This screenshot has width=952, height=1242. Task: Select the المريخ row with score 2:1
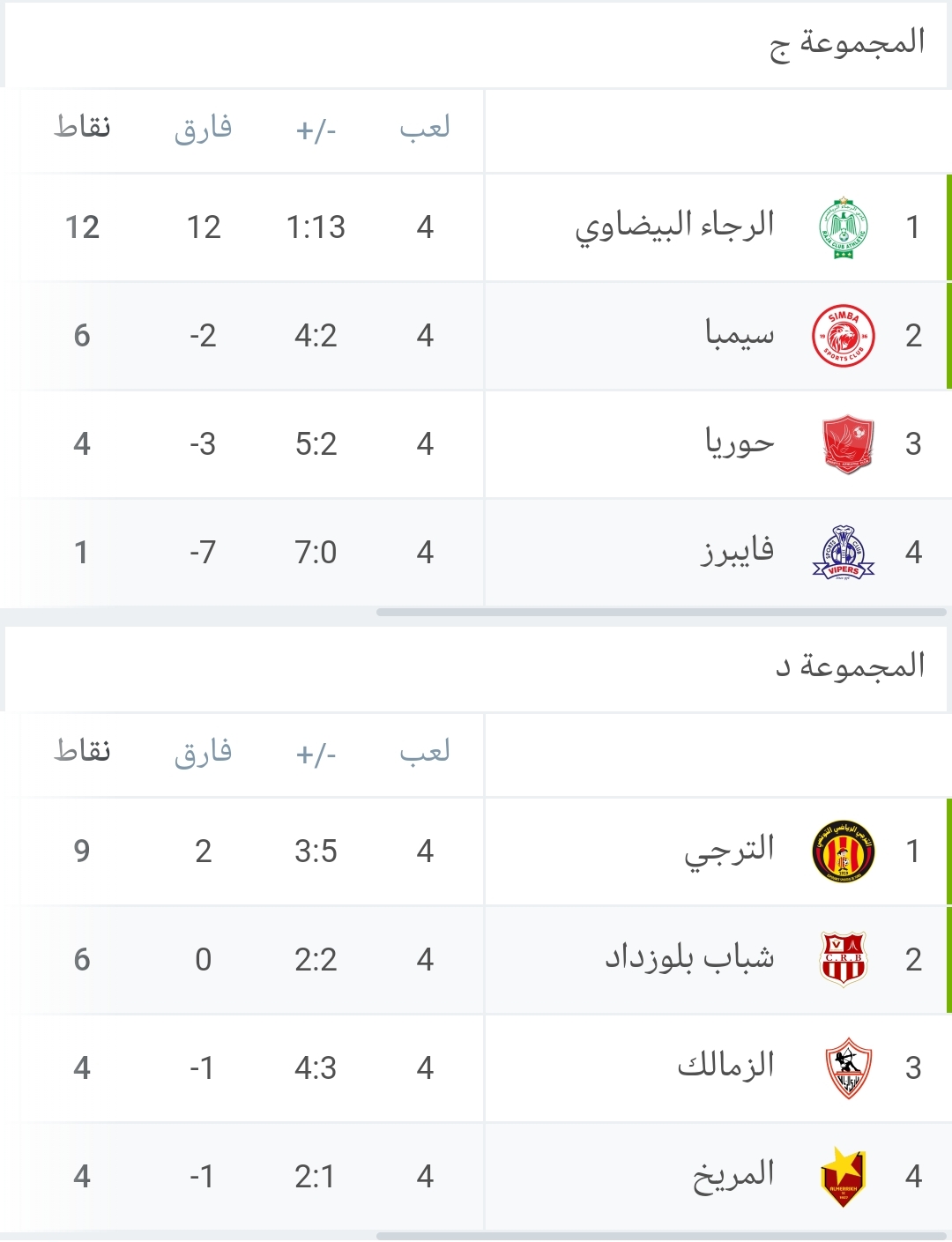coord(476,1176)
